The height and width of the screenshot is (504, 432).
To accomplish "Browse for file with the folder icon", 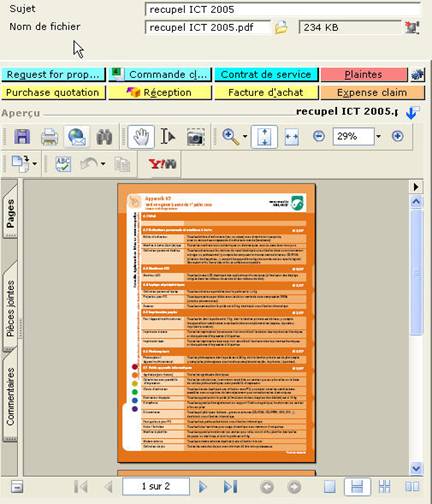I will [x=281, y=27].
